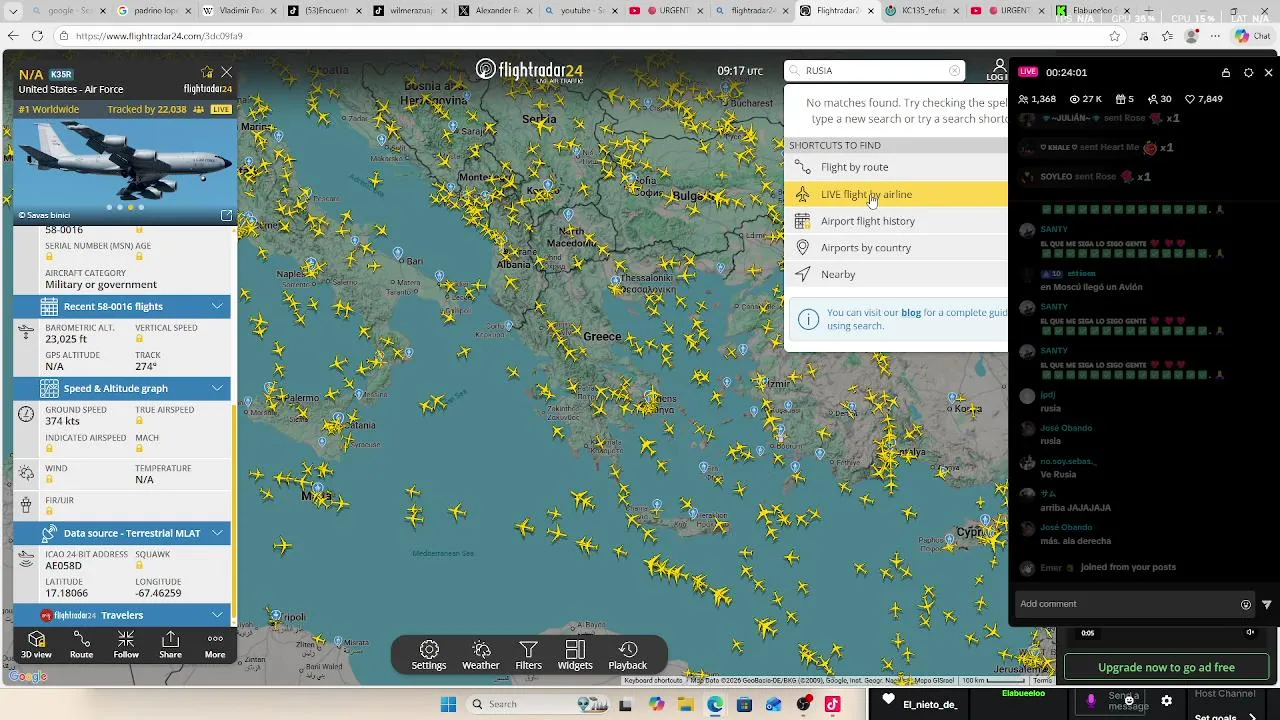Send the comment with arrow icon
Viewport: 1280px width, 720px height.
click(1266, 604)
